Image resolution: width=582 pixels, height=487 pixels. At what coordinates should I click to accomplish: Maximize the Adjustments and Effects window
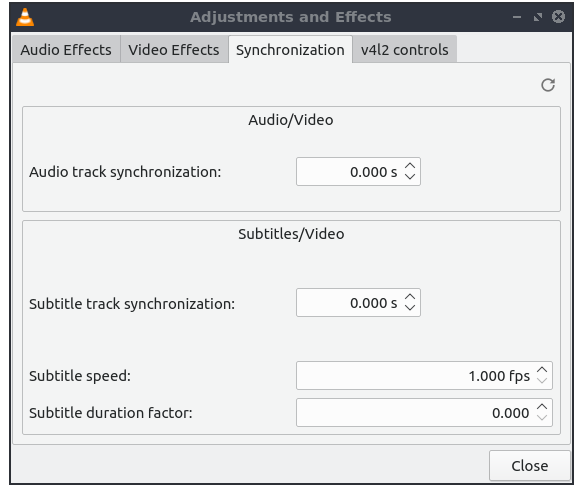click(538, 17)
